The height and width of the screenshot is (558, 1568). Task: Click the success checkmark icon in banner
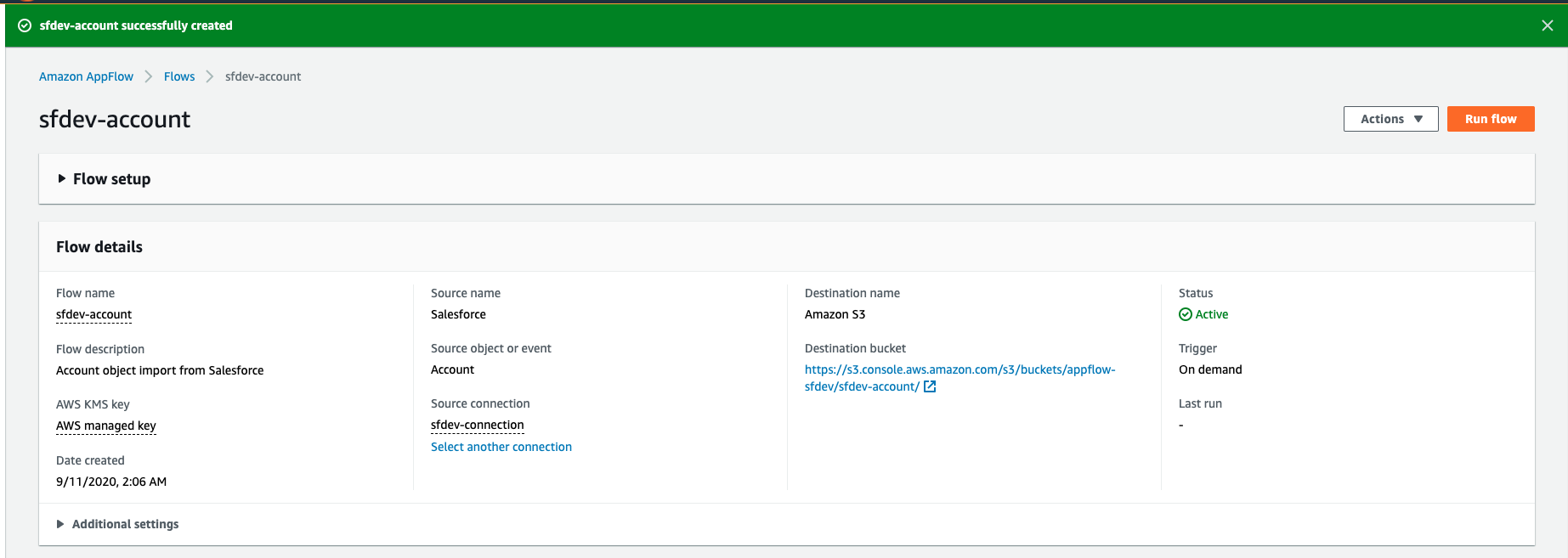click(x=25, y=25)
